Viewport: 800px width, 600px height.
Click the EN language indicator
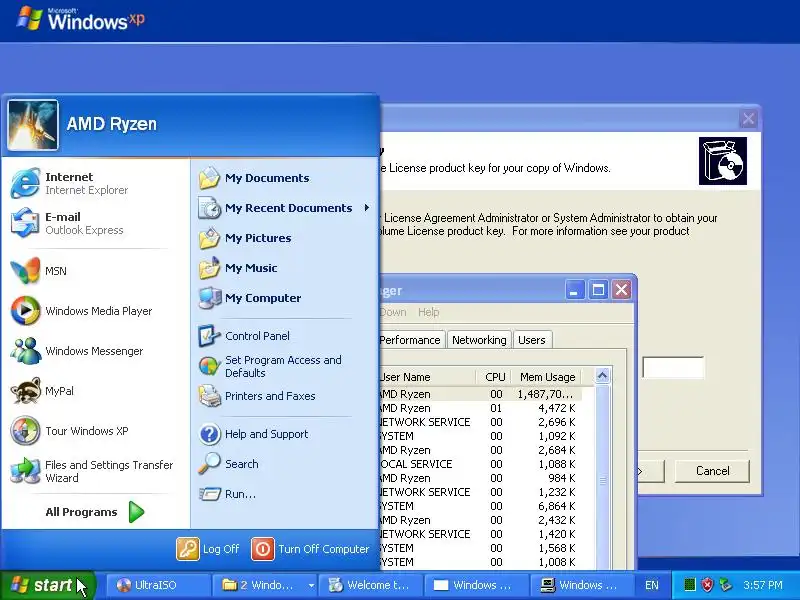[652, 585]
